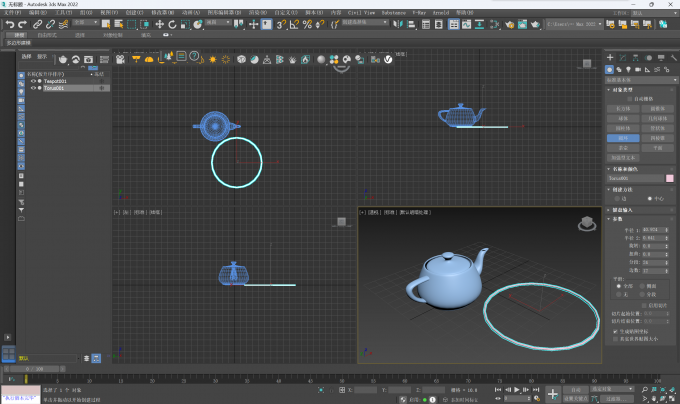Open the named selection sets dropdown
The width and height of the screenshot is (680, 404).
(x=365, y=22)
